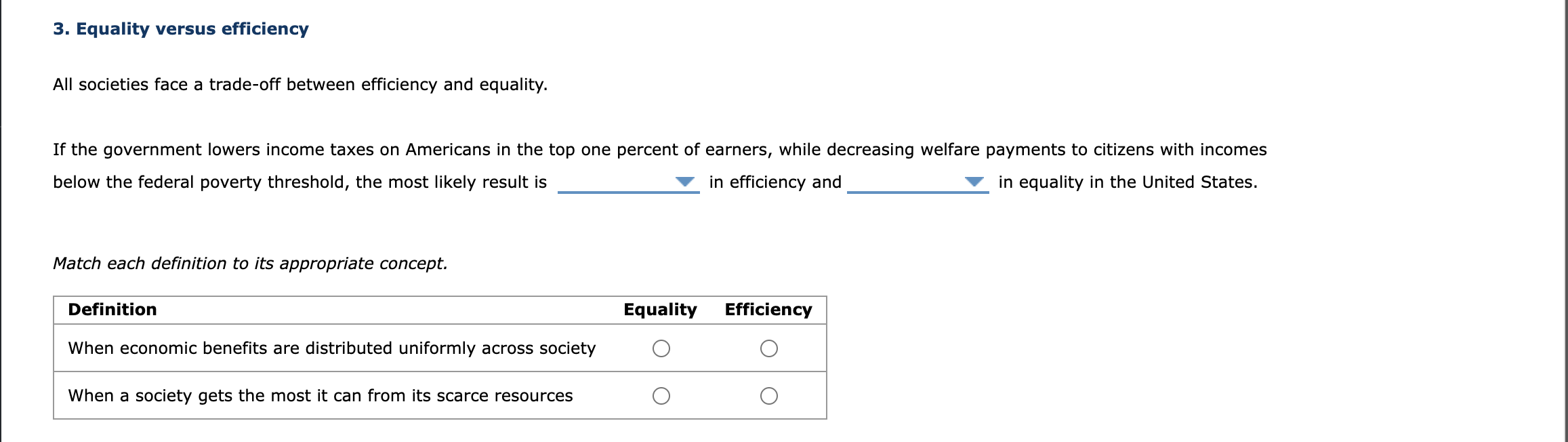1568x442 pixels.
Task: Click the 'When economic benefits are distributed' definition text
Action: tap(332, 348)
